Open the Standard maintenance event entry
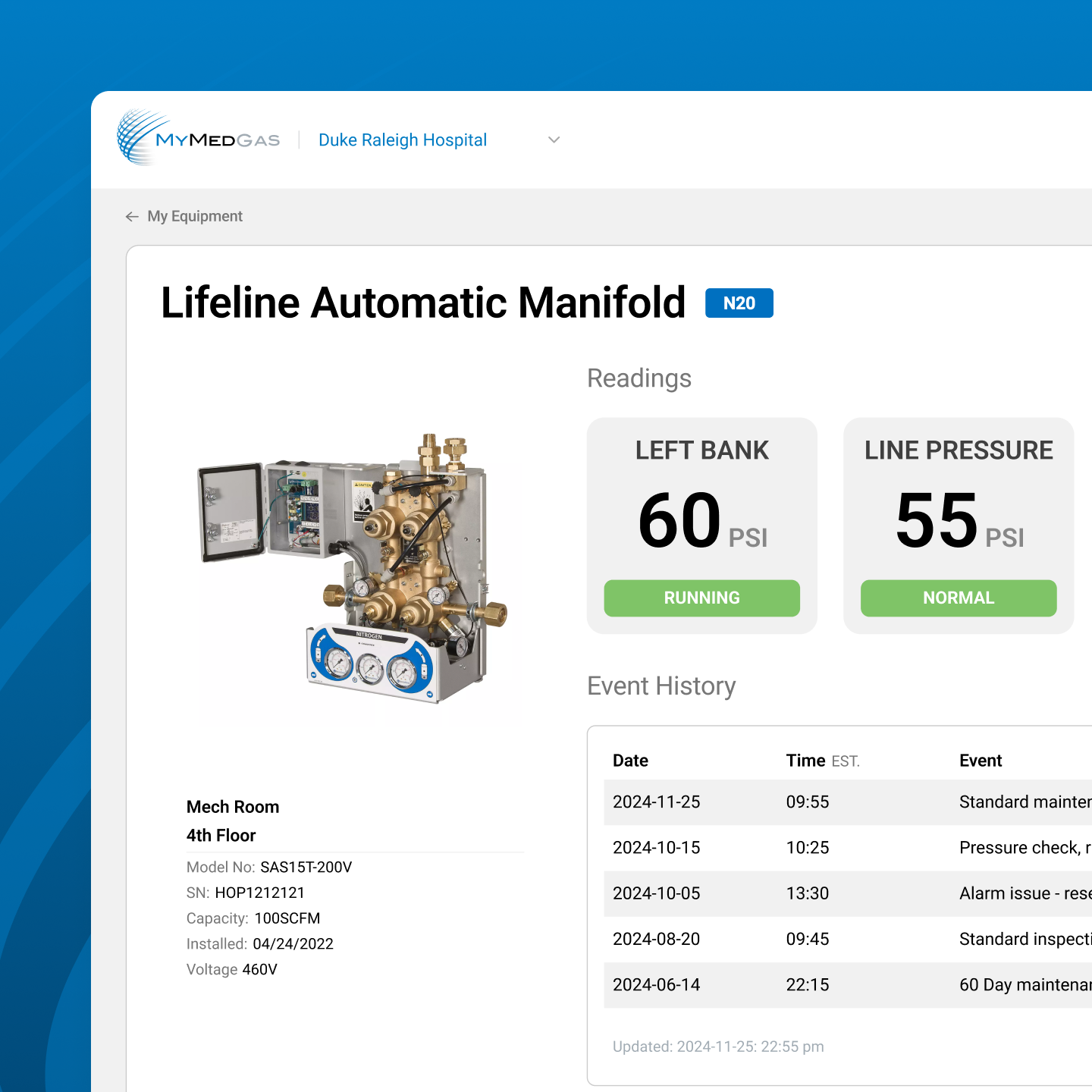 (1025, 802)
